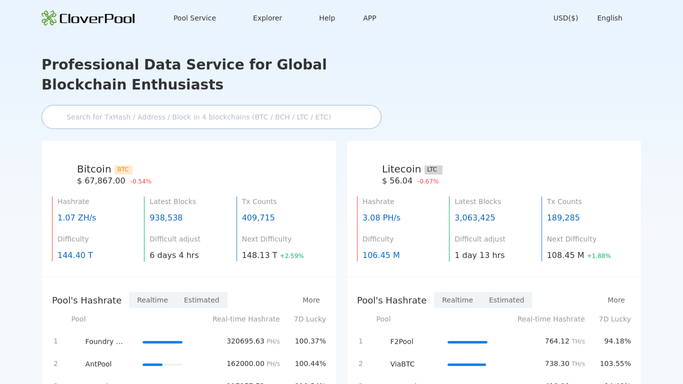The height and width of the screenshot is (384, 683).
Task: Click the CloverPool clover logo
Action: pyautogui.click(x=88, y=18)
